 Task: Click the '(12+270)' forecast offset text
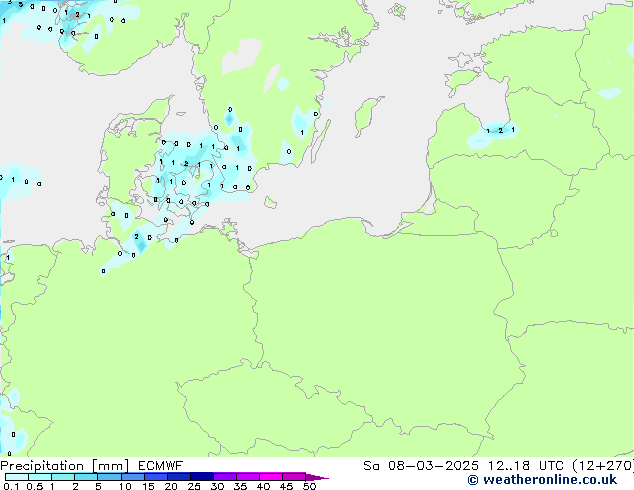coord(603,466)
